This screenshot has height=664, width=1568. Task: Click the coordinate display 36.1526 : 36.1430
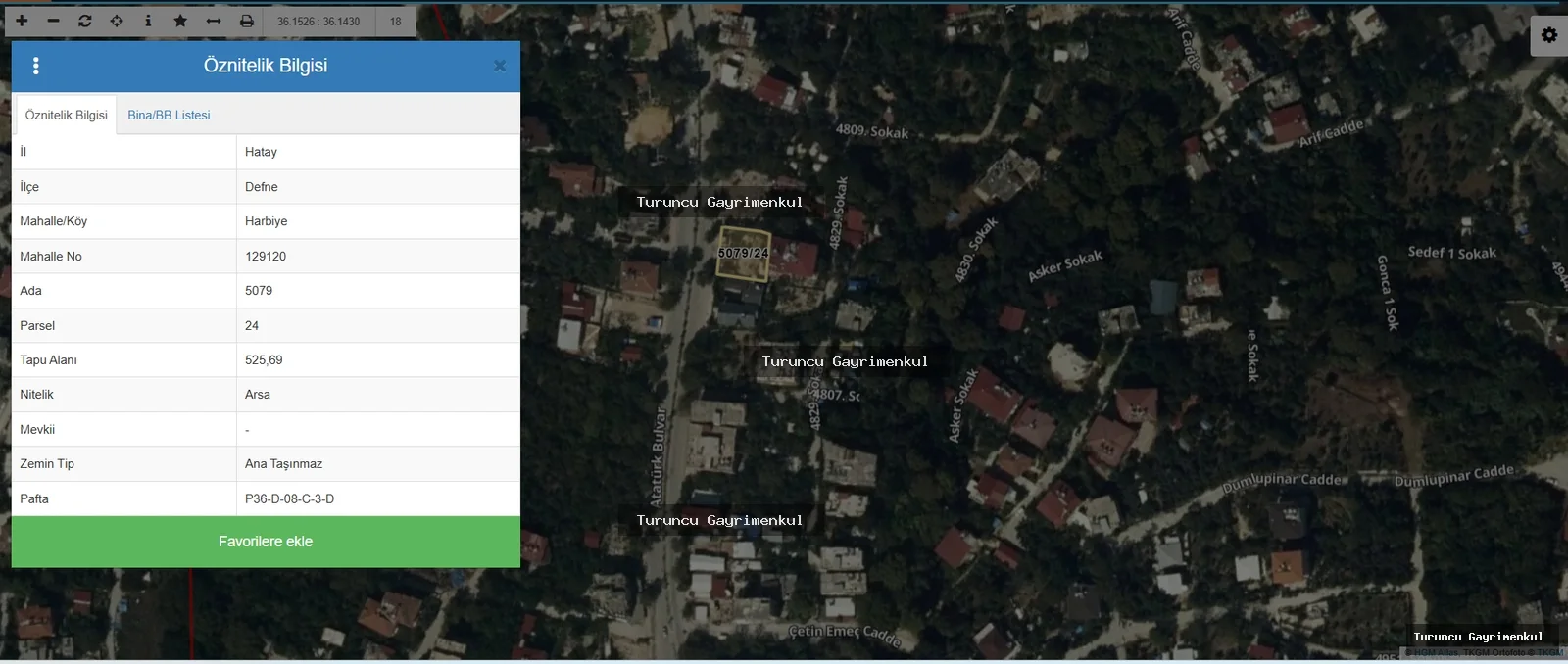[x=318, y=22]
